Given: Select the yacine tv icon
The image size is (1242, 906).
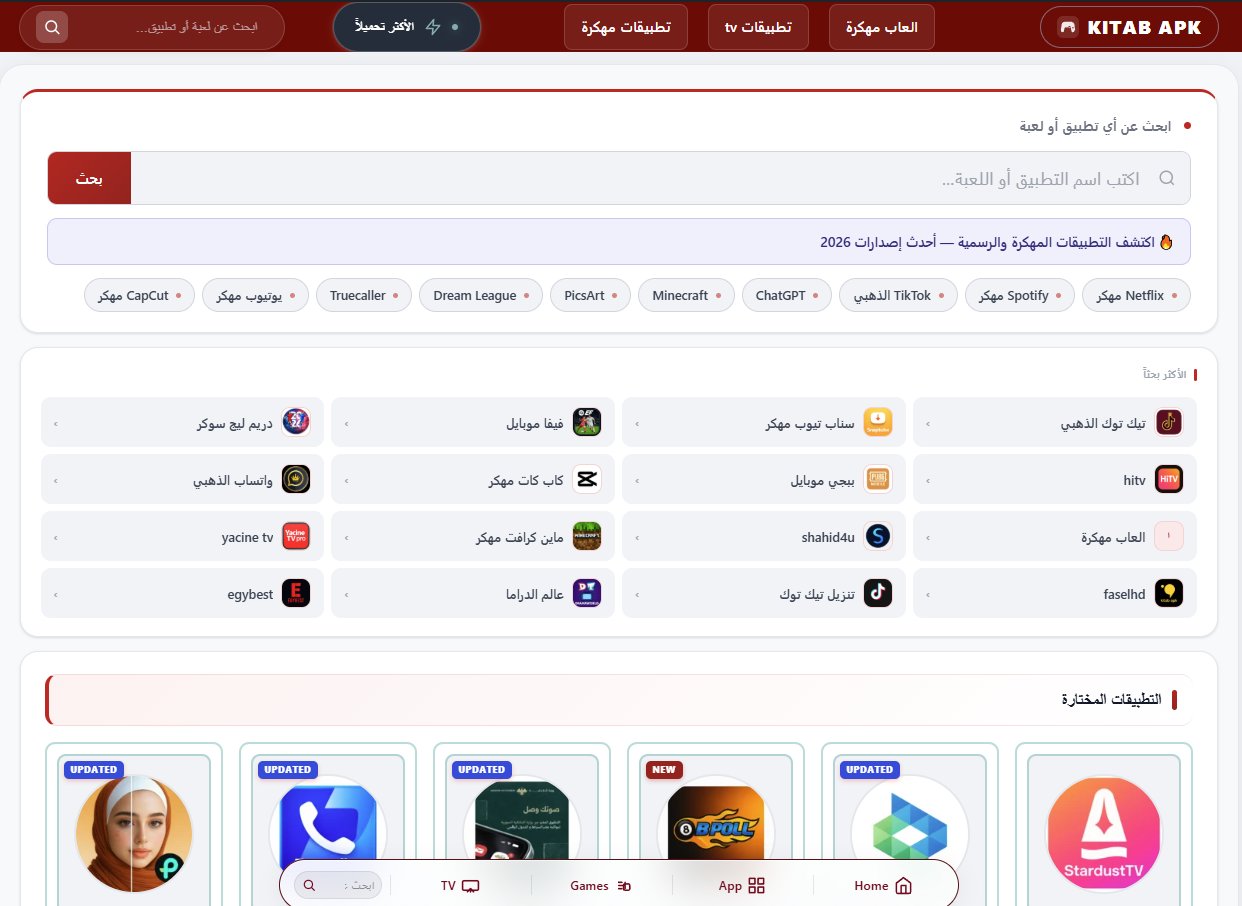Looking at the screenshot, I should coord(296,537).
